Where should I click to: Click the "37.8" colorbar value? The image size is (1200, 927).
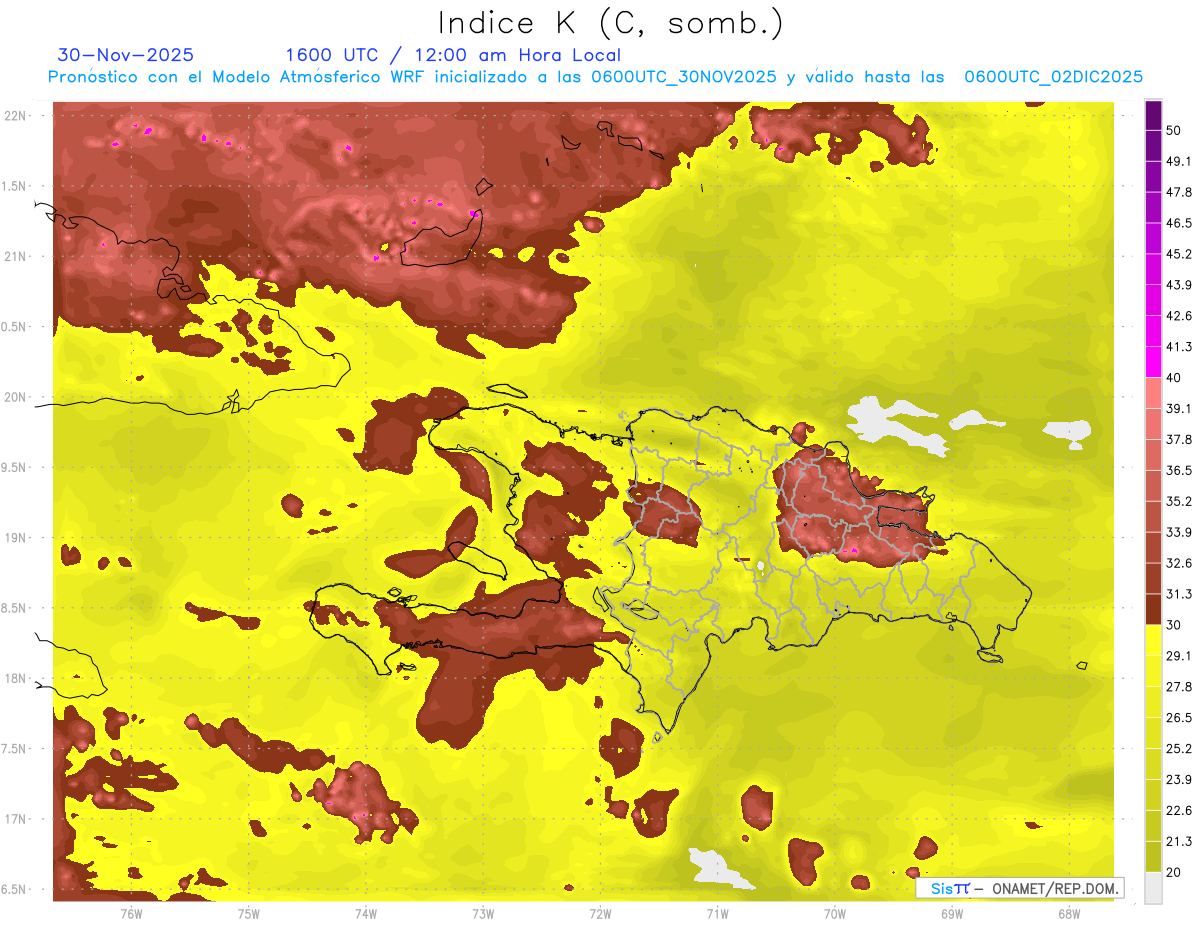(x=1178, y=439)
